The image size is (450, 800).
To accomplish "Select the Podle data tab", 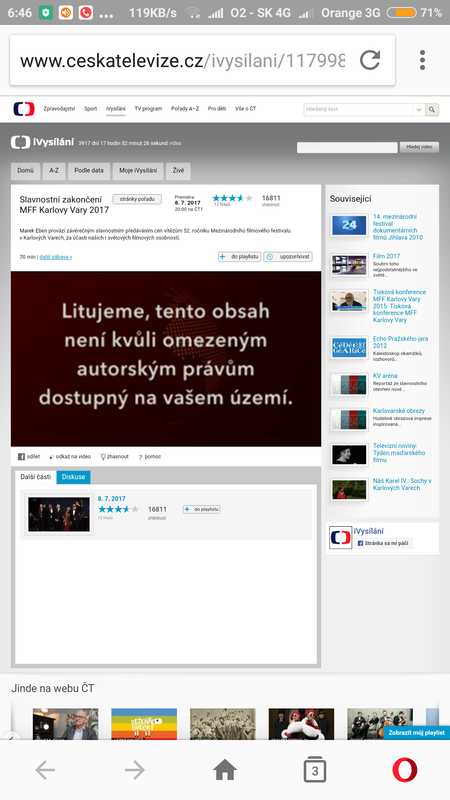I will tap(89, 171).
